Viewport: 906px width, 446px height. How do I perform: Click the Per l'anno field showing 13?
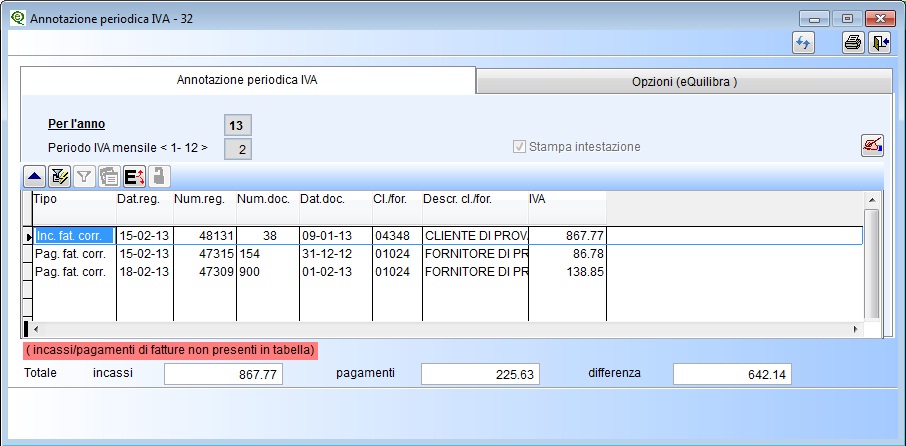pos(237,126)
